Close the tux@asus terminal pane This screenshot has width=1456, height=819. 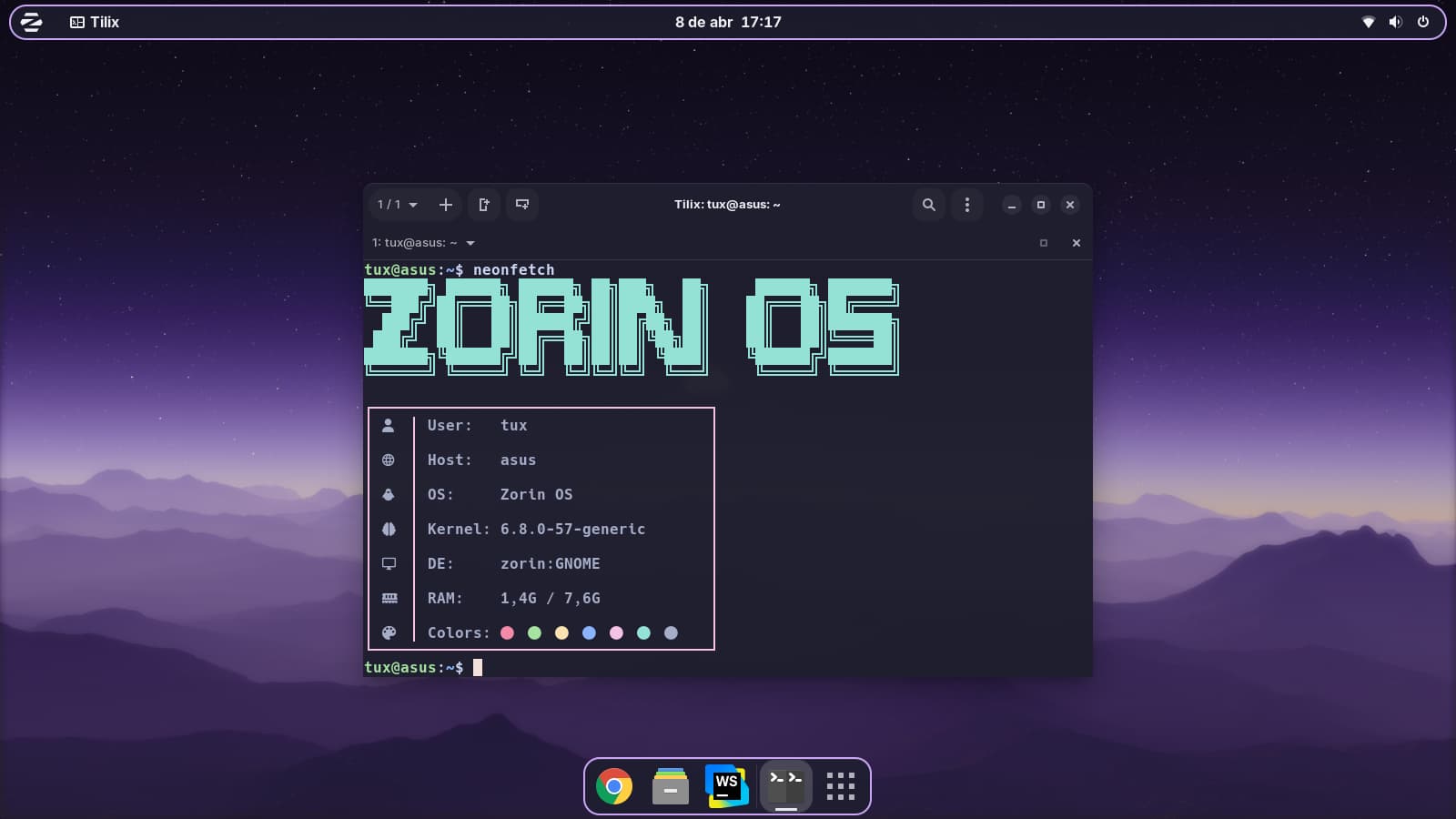coord(1077,243)
